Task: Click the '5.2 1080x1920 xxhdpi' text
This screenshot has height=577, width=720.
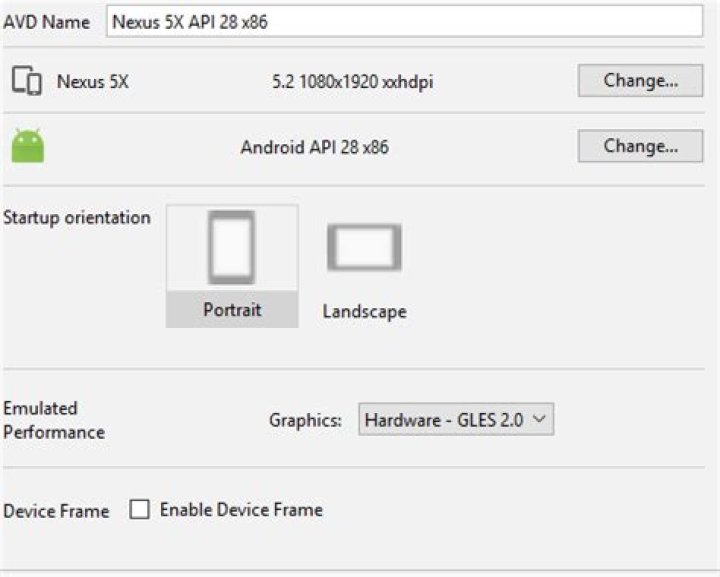Action: (352, 82)
